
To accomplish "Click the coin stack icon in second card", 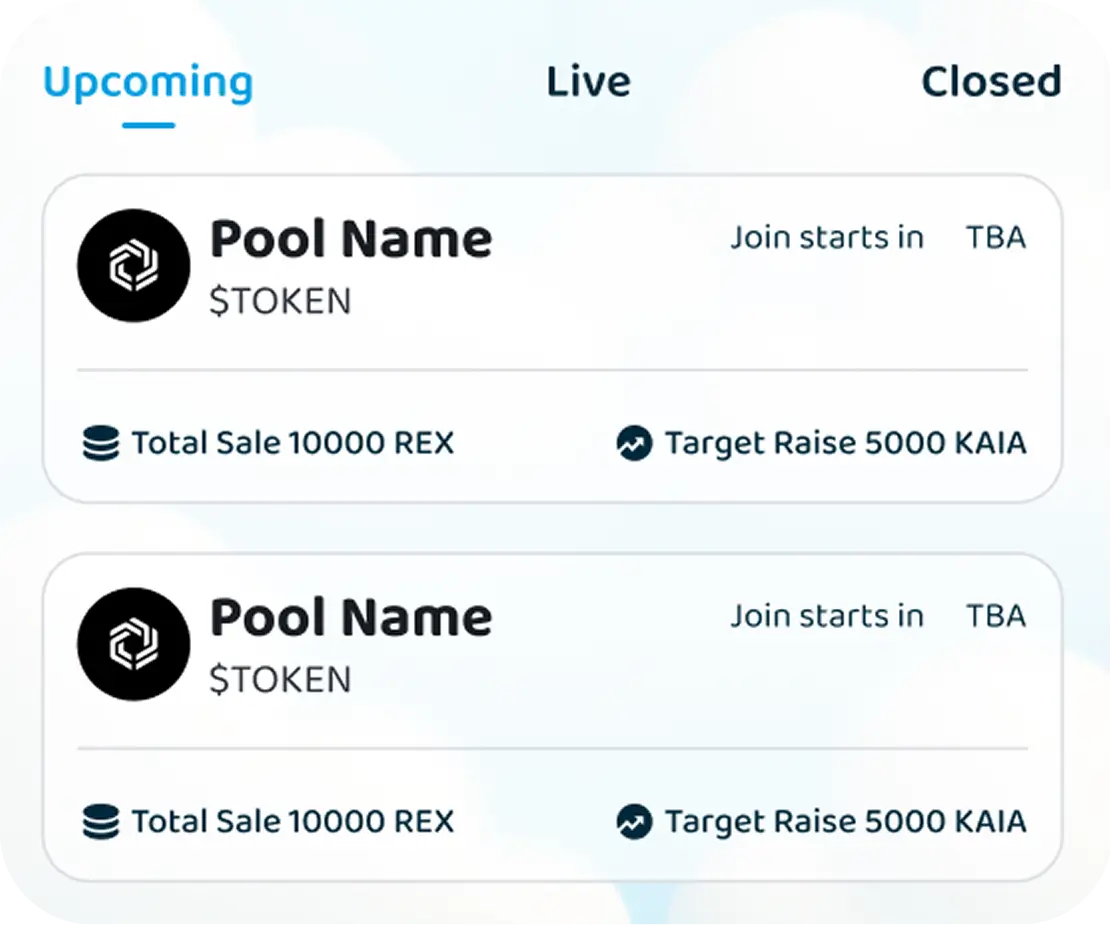I will 100,821.
